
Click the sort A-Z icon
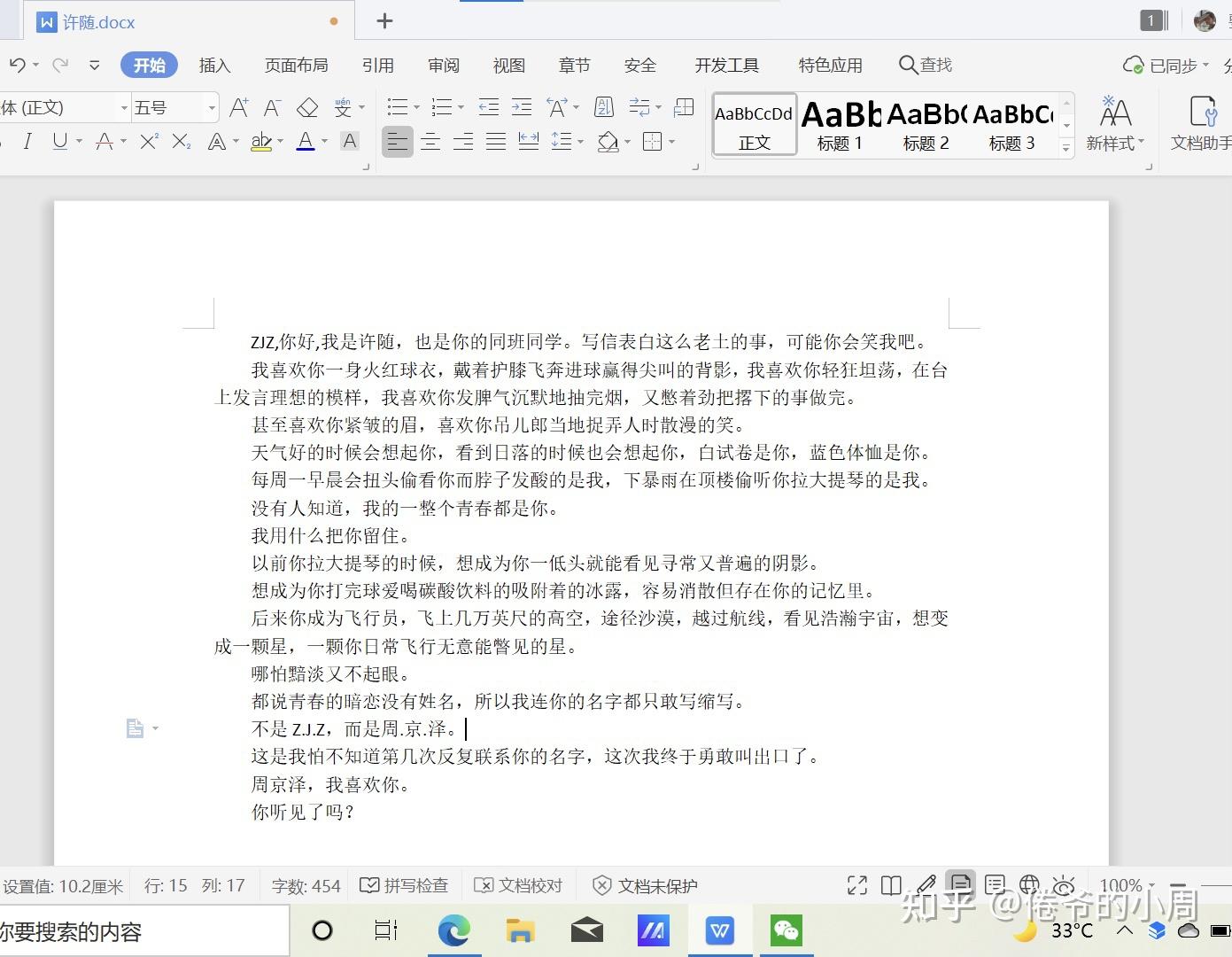coord(604,108)
